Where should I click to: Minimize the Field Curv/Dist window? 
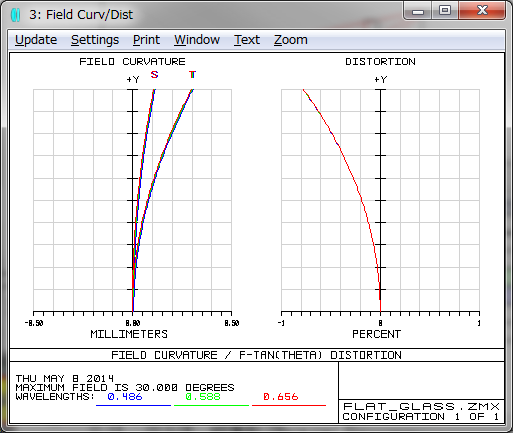point(418,11)
